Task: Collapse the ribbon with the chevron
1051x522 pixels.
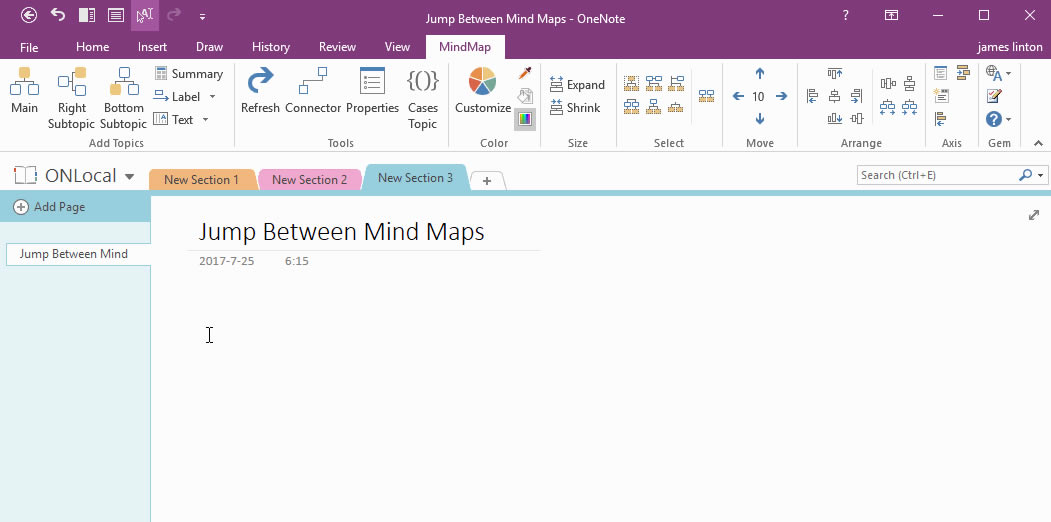Action: tap(1038, 144)
